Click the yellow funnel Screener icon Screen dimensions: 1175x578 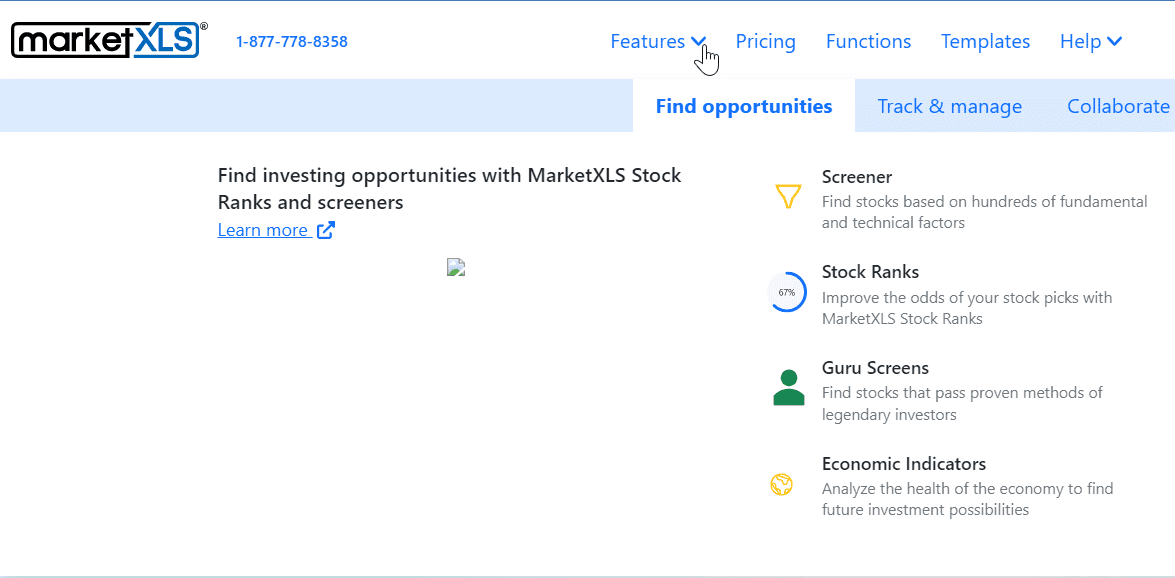(x=788, y=196)
